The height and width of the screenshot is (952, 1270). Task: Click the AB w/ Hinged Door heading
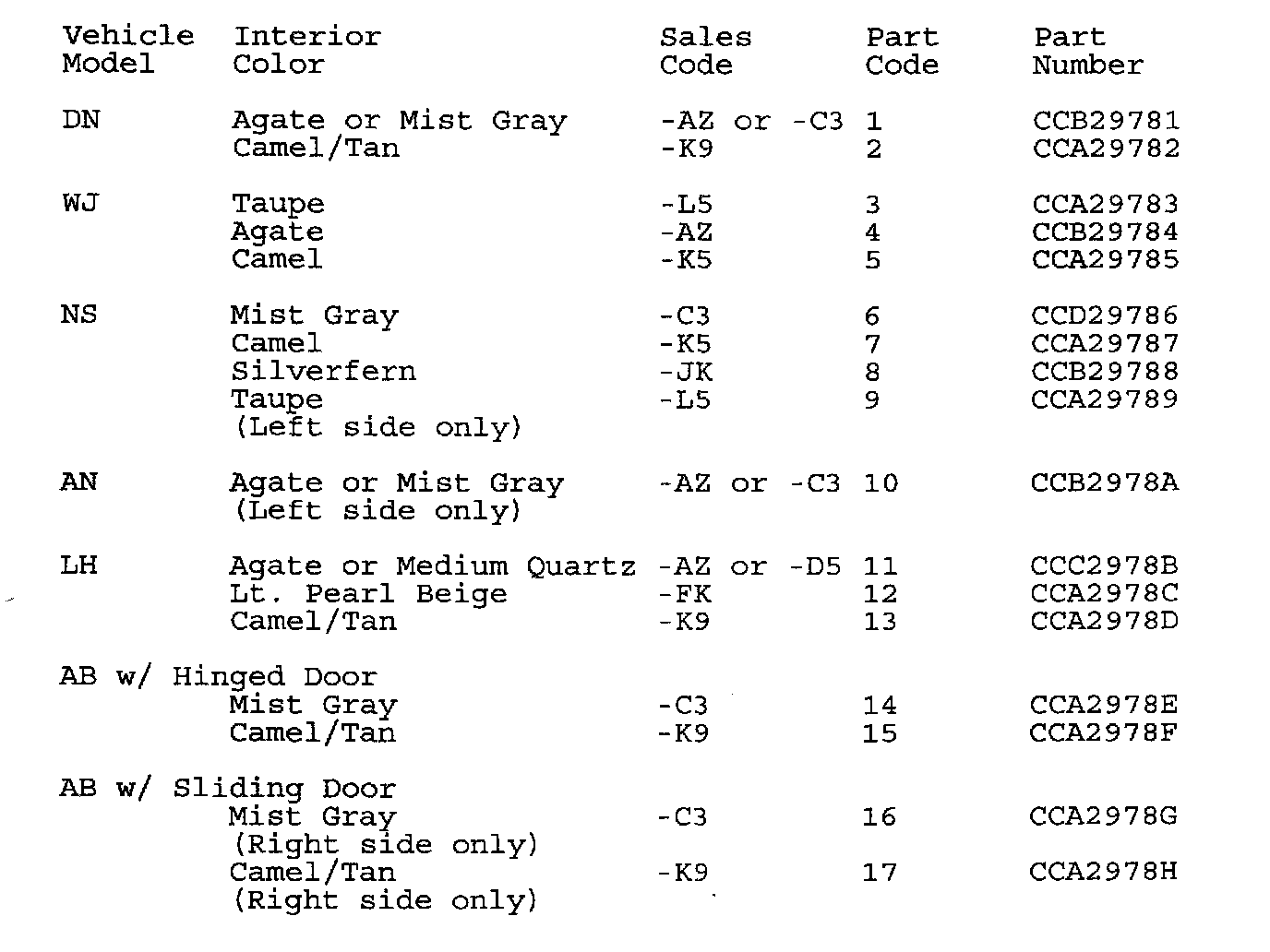pos(218,677)
